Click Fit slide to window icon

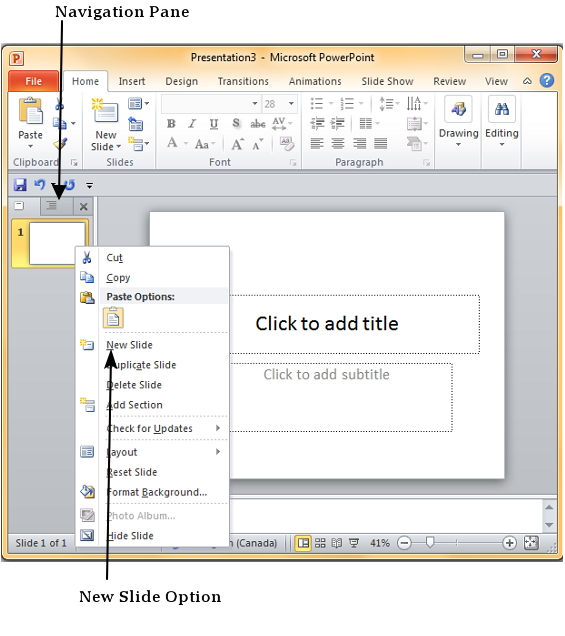(531, 543)
